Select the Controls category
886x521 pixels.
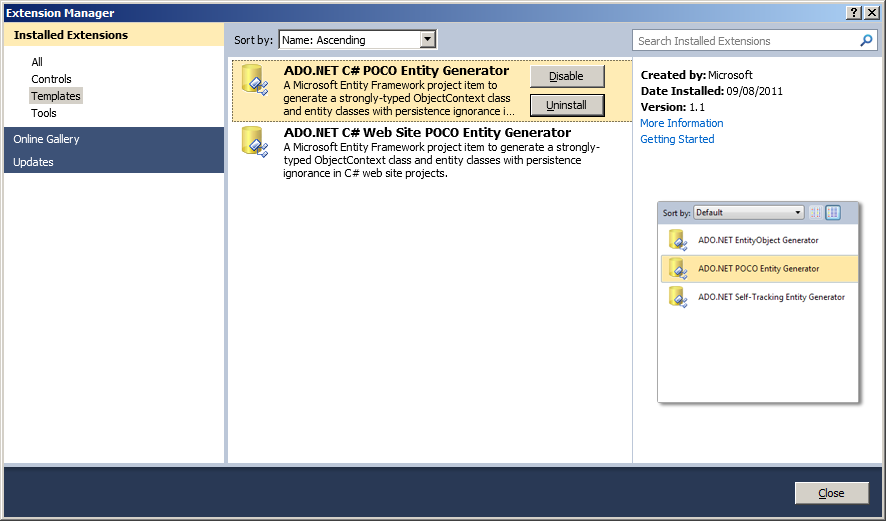(x=51, y=79)
